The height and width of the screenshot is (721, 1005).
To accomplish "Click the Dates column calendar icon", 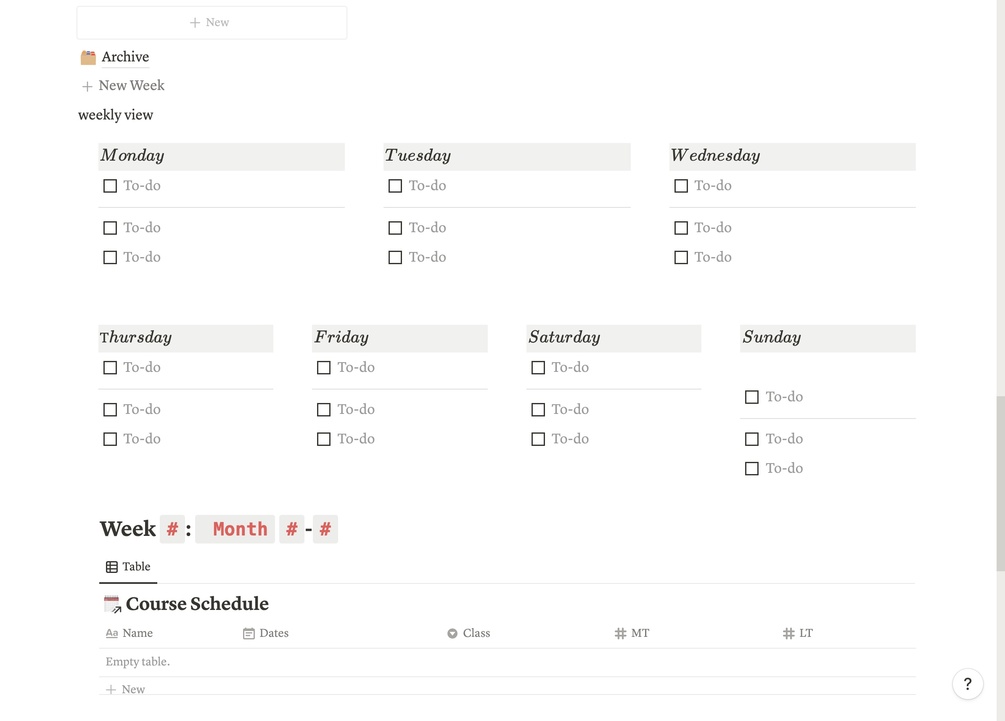I will (249, 633).
